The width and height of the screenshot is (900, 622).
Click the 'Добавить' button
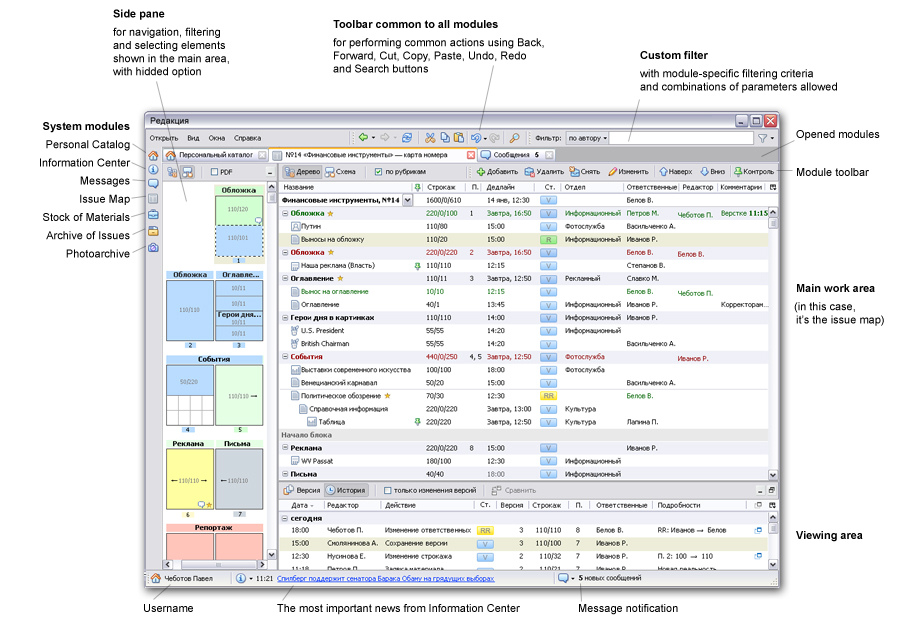[x=496, y=172]
